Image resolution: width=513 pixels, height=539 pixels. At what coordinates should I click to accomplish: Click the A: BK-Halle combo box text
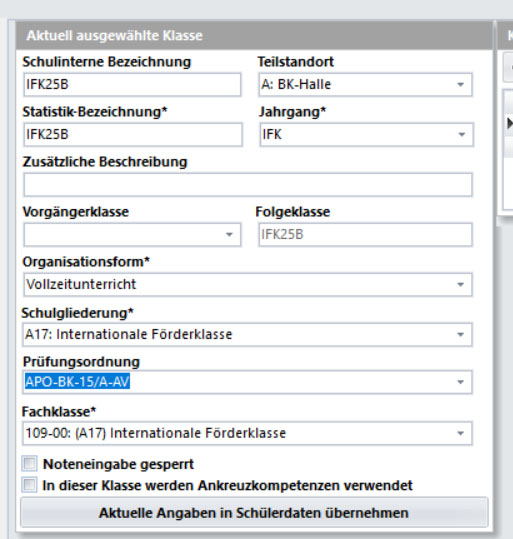coord(296,85)
